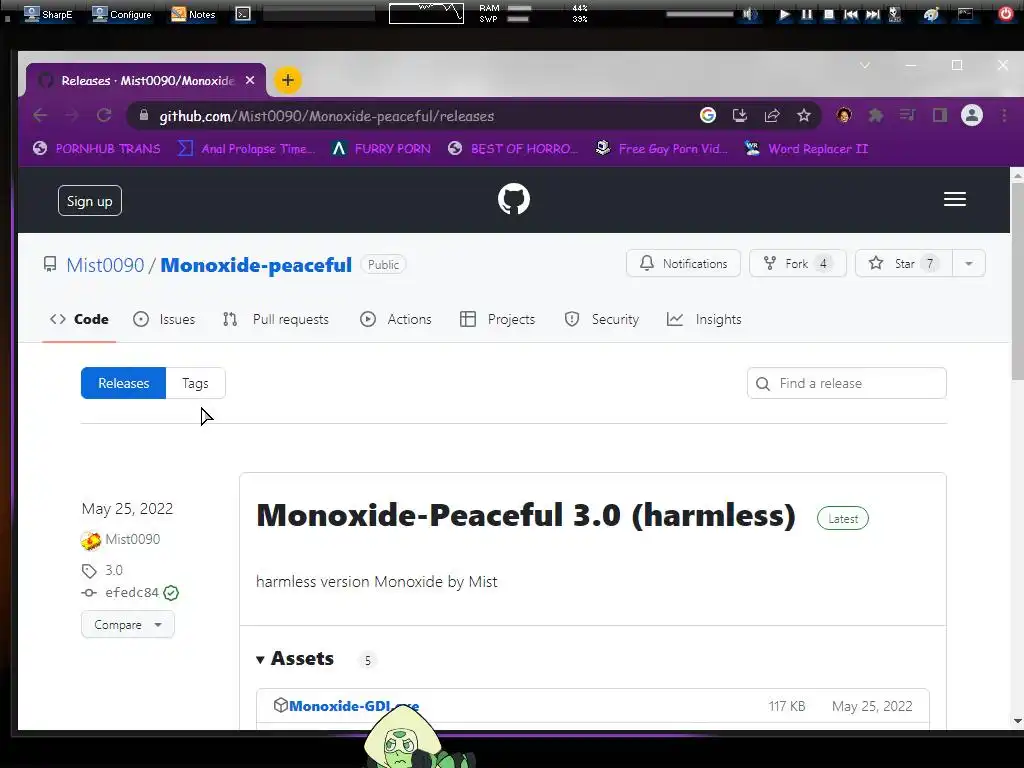The image size is (1024, 768).
Task: Click the Notifications button
Action: 683,263
